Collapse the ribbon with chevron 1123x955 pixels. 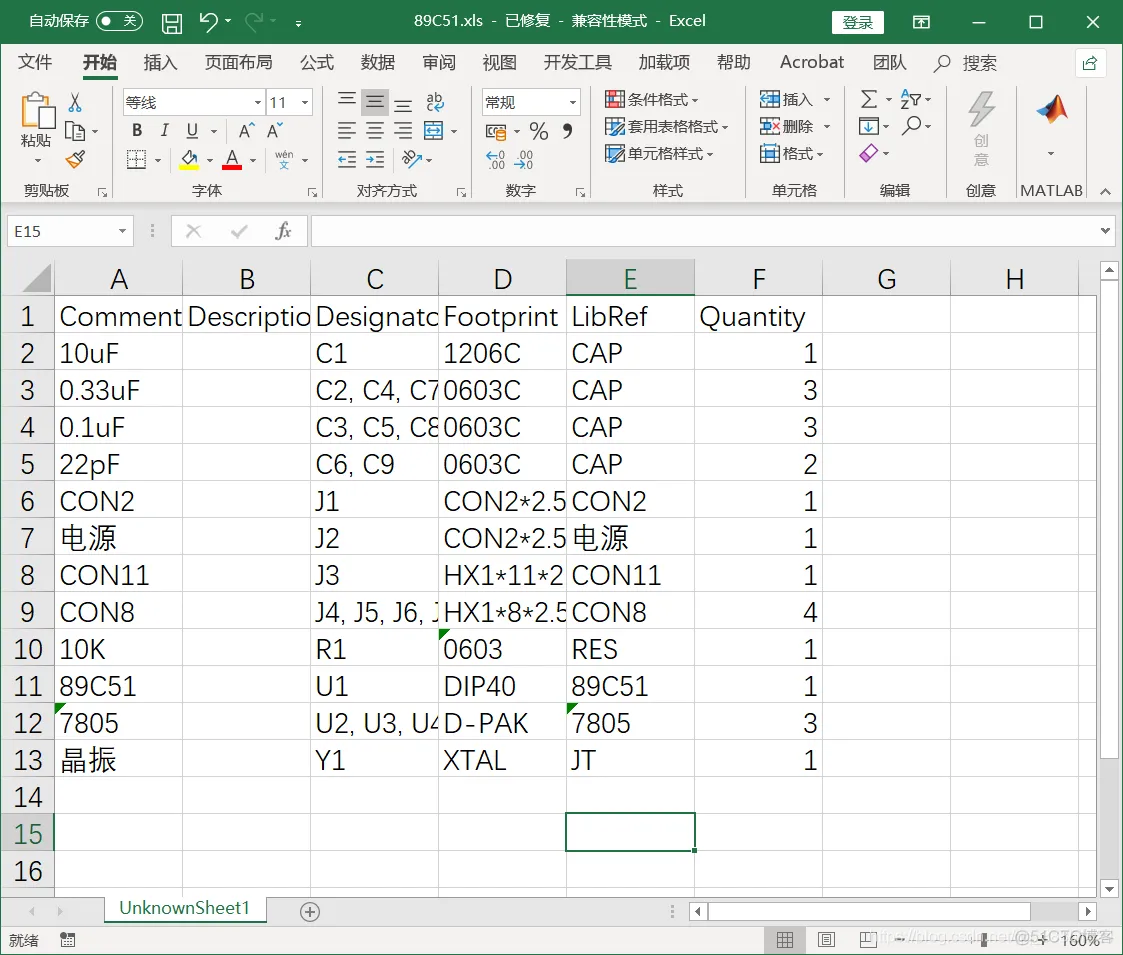point(1105,191)
